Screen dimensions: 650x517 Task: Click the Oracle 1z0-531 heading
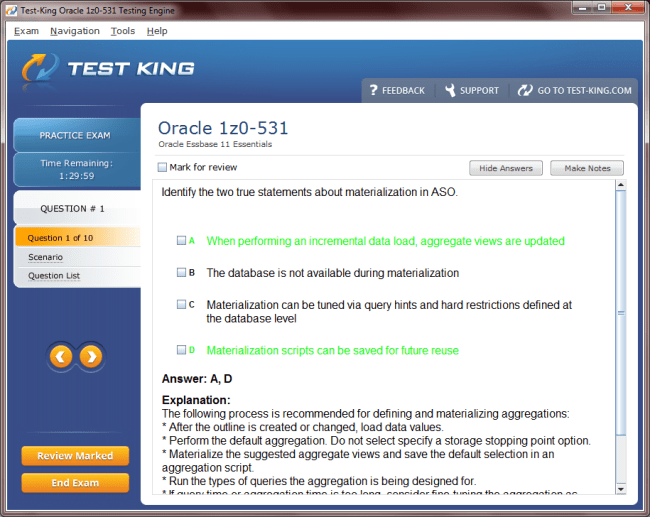(223, 128)
